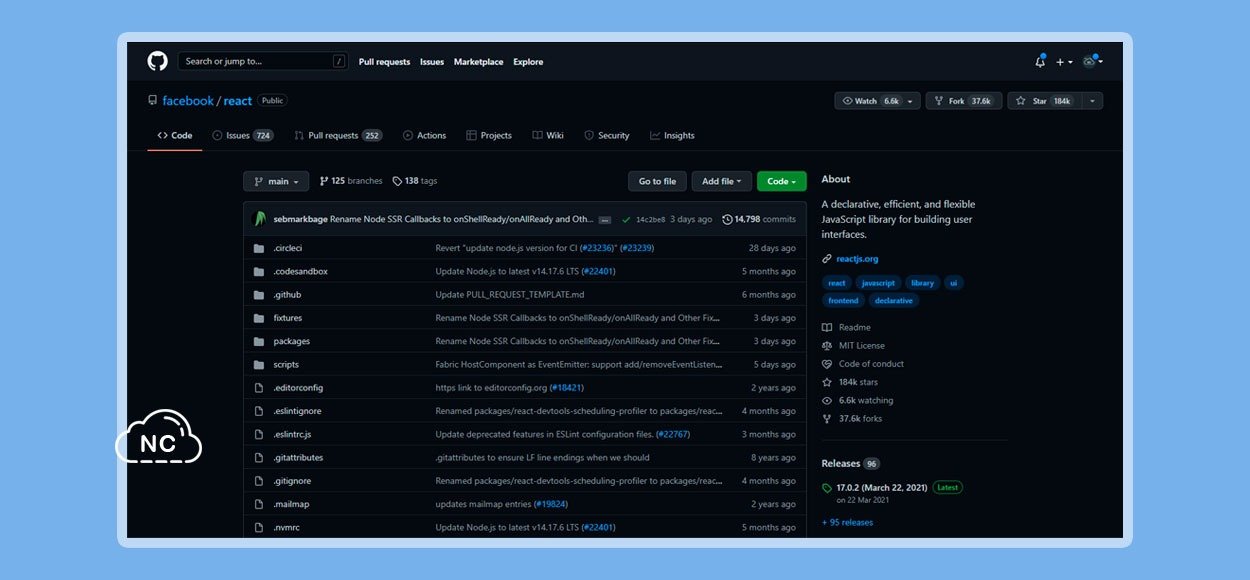Open the user avatar menu
Image resolution: width=1250 pixels, height=580 pixels.
pos(1091,61)
